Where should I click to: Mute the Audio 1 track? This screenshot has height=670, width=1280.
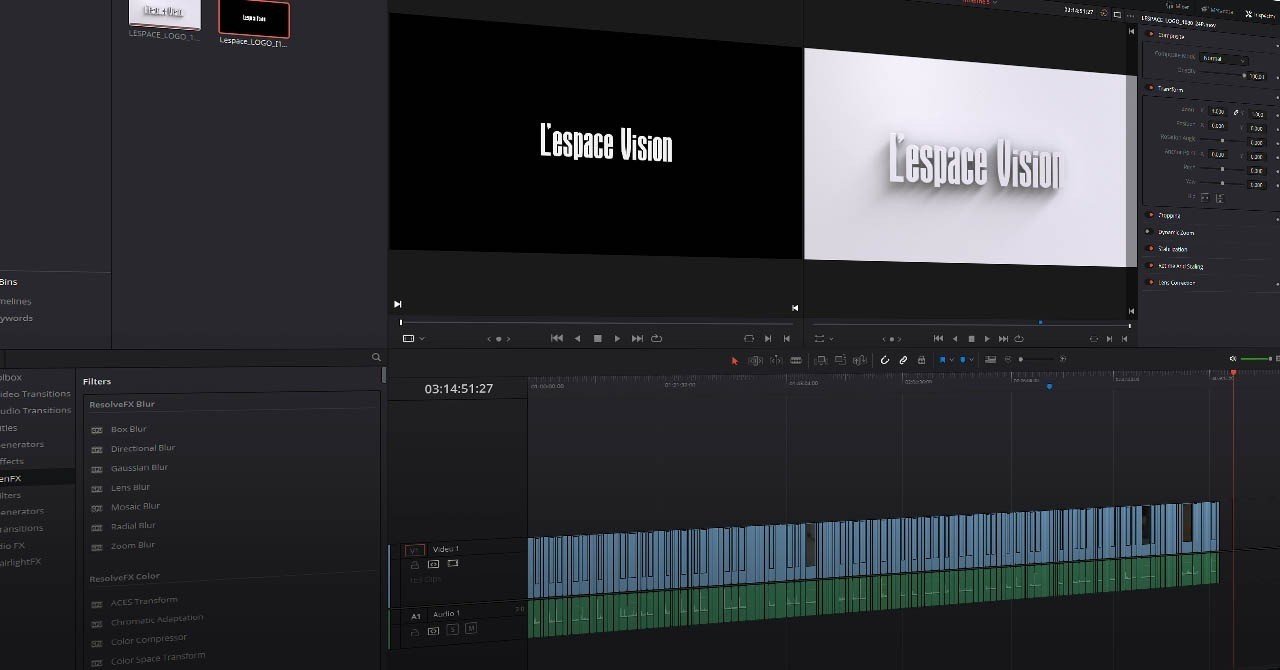(470, 629)
